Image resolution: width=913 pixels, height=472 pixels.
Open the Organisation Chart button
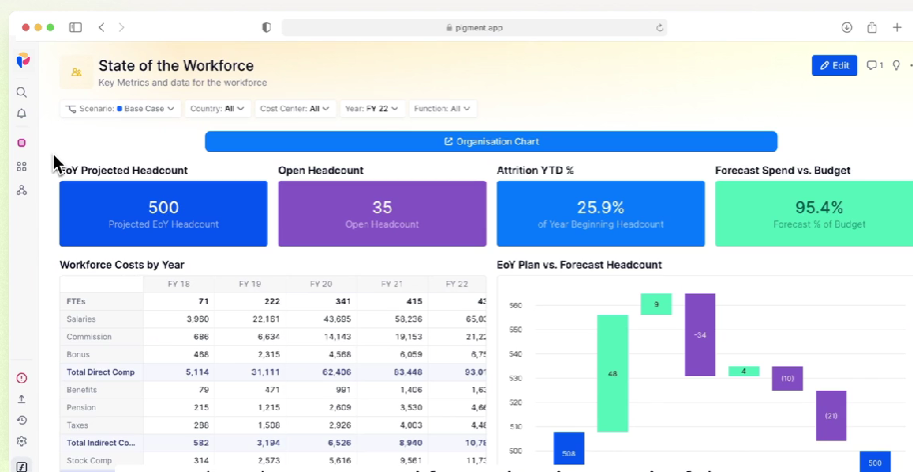click(491, 141)
